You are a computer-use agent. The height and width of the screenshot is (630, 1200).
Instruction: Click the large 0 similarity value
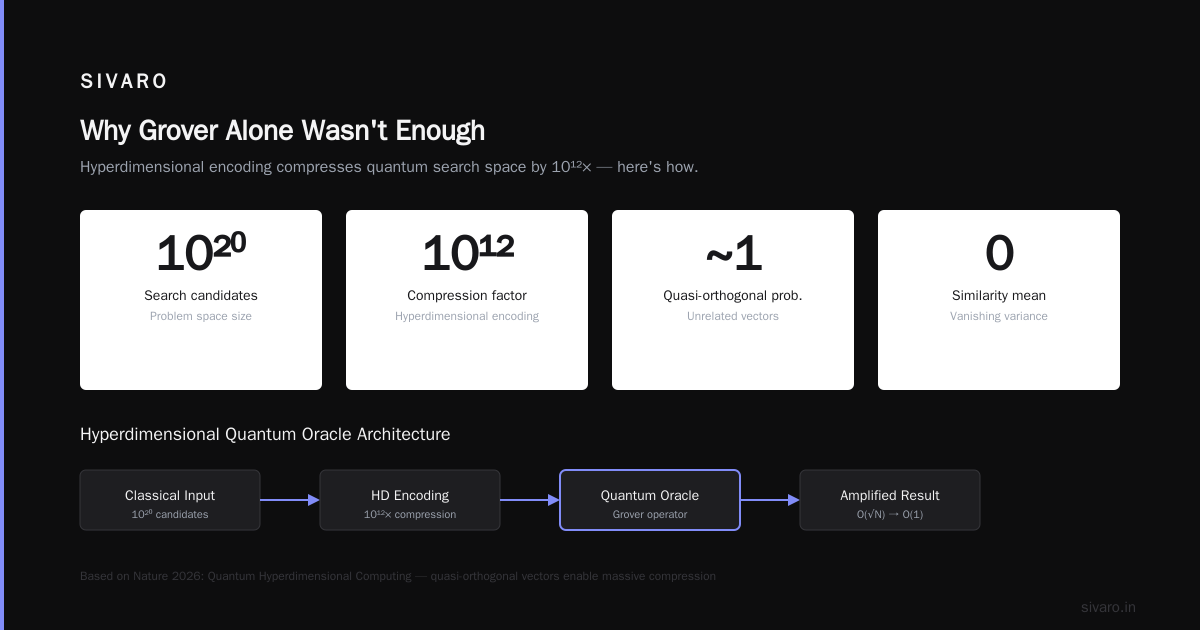click(x=999, y=254)
